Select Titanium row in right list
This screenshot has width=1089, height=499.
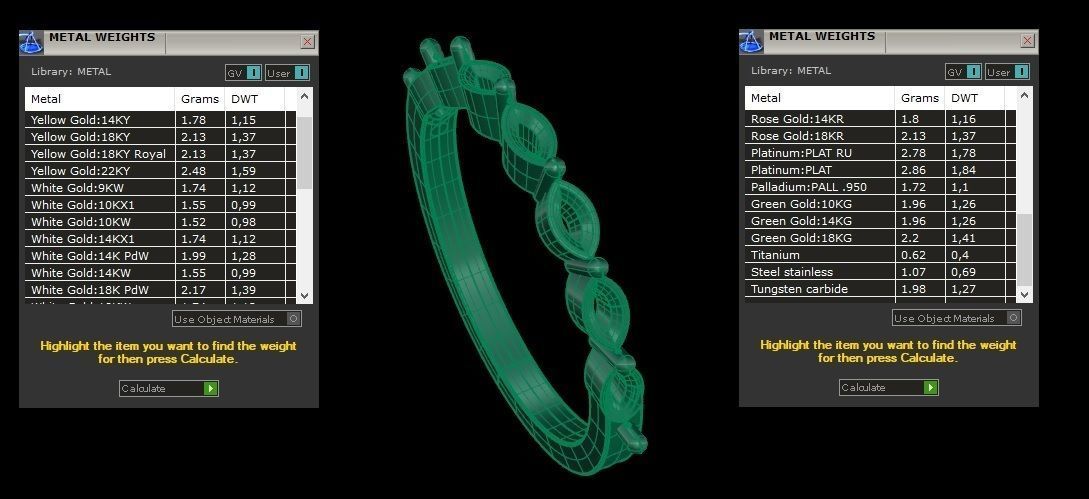click(x=881, y=255)
